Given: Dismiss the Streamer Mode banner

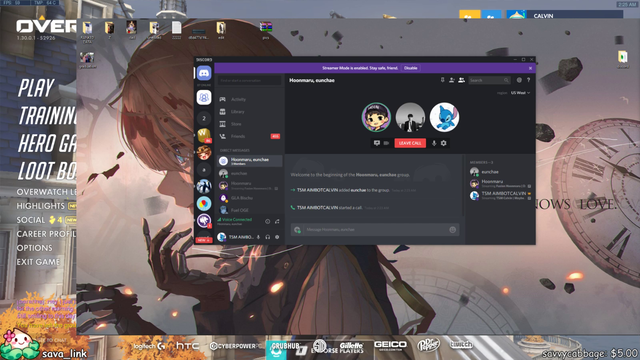Looking at the screenshot, I should 530,68.
